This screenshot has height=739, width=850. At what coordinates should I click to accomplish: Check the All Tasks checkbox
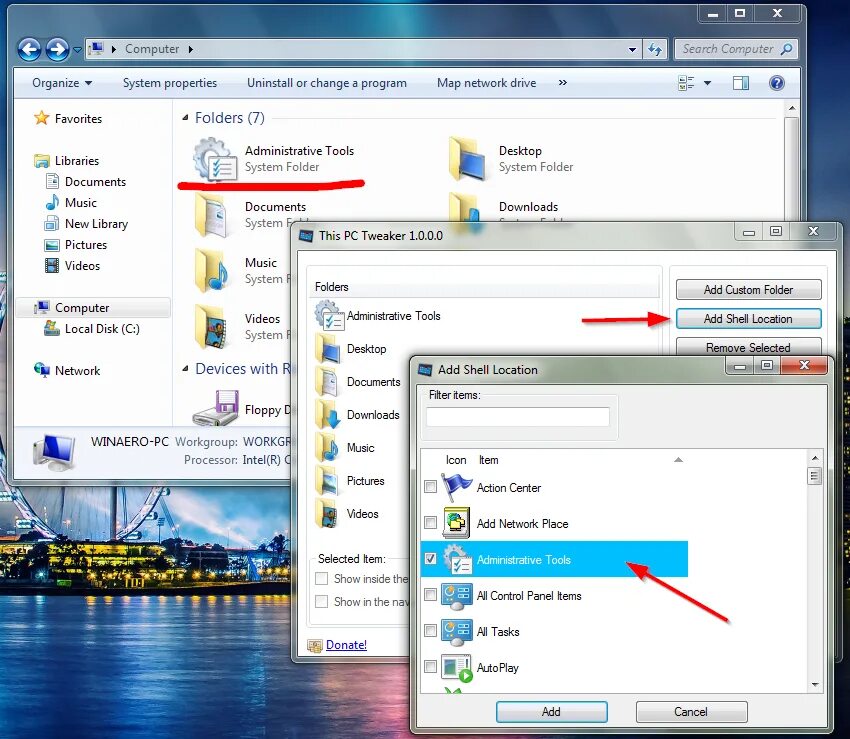pyautogui.click(x=430, y=631)
